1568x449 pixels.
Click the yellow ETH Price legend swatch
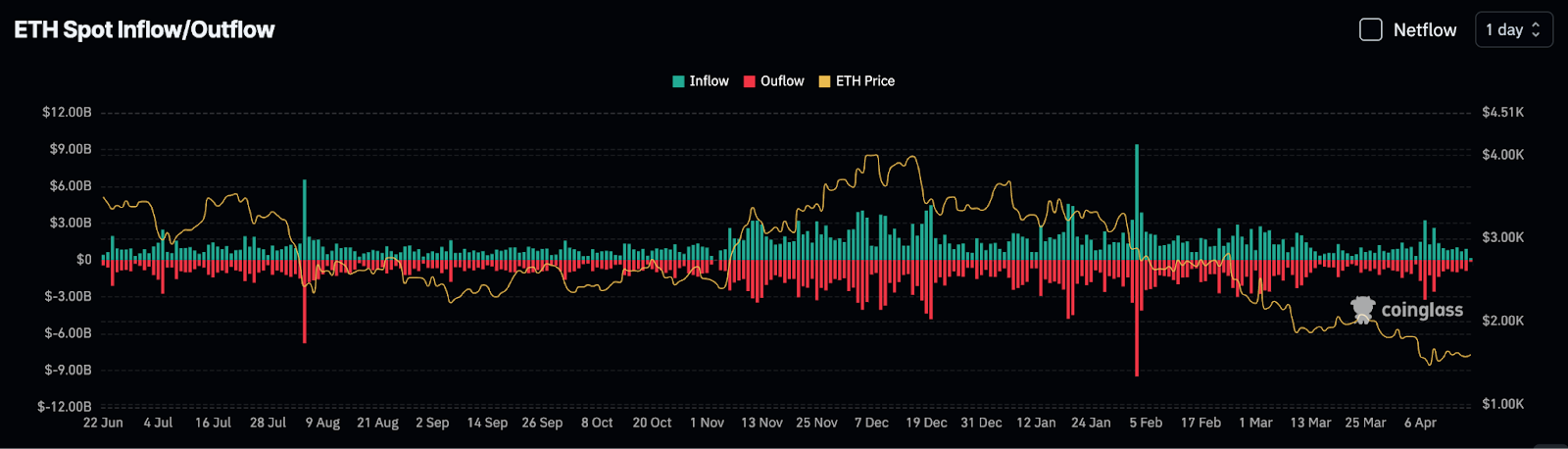[824, 81]
